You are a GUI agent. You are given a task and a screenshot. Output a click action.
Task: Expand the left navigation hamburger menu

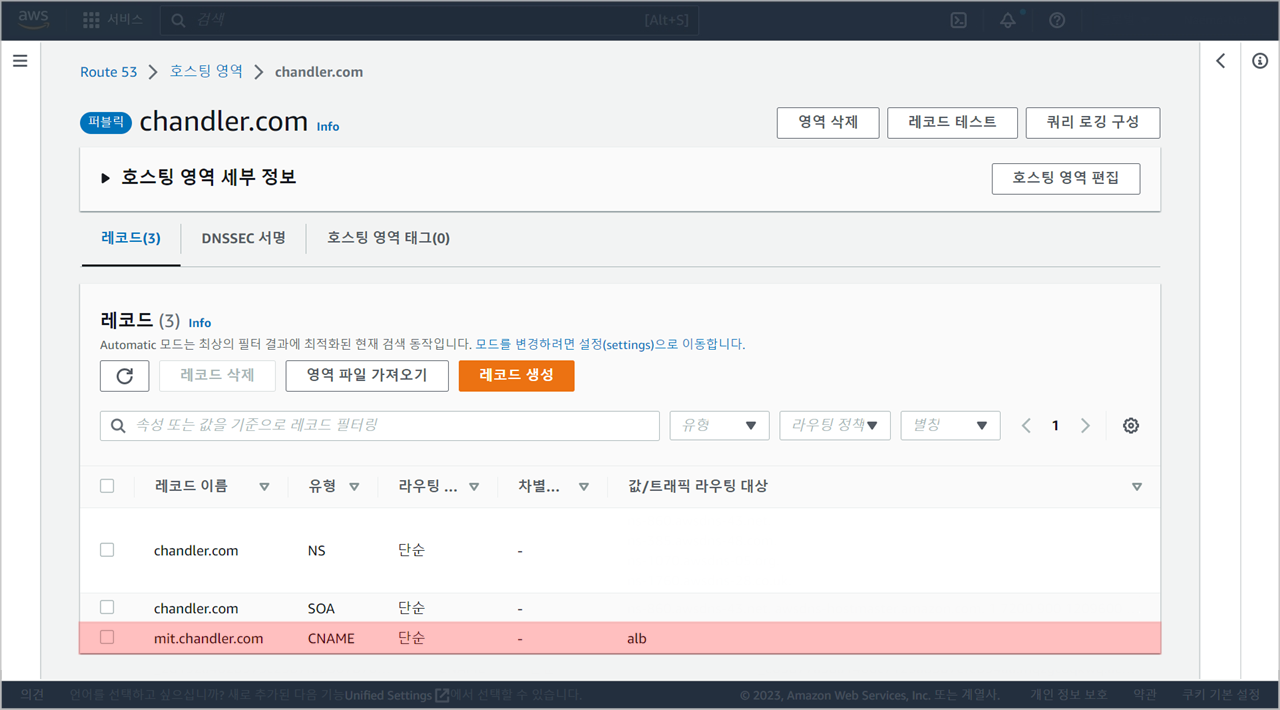click(x=20, y=61)
